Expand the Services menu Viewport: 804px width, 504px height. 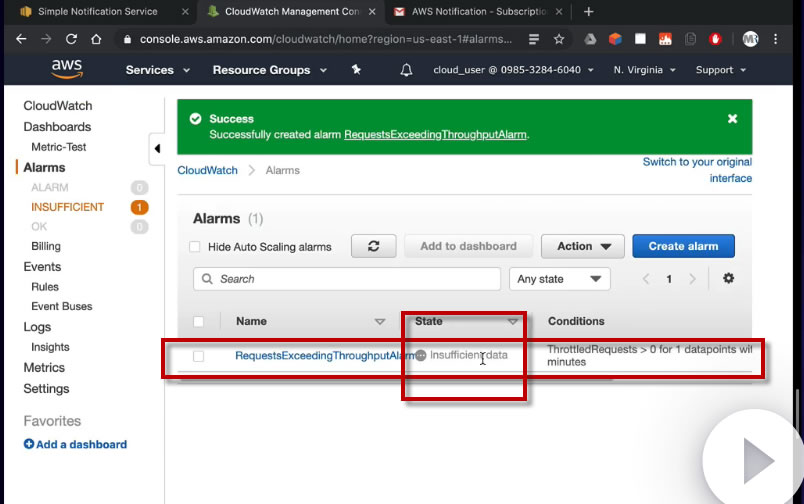point(157,70)
